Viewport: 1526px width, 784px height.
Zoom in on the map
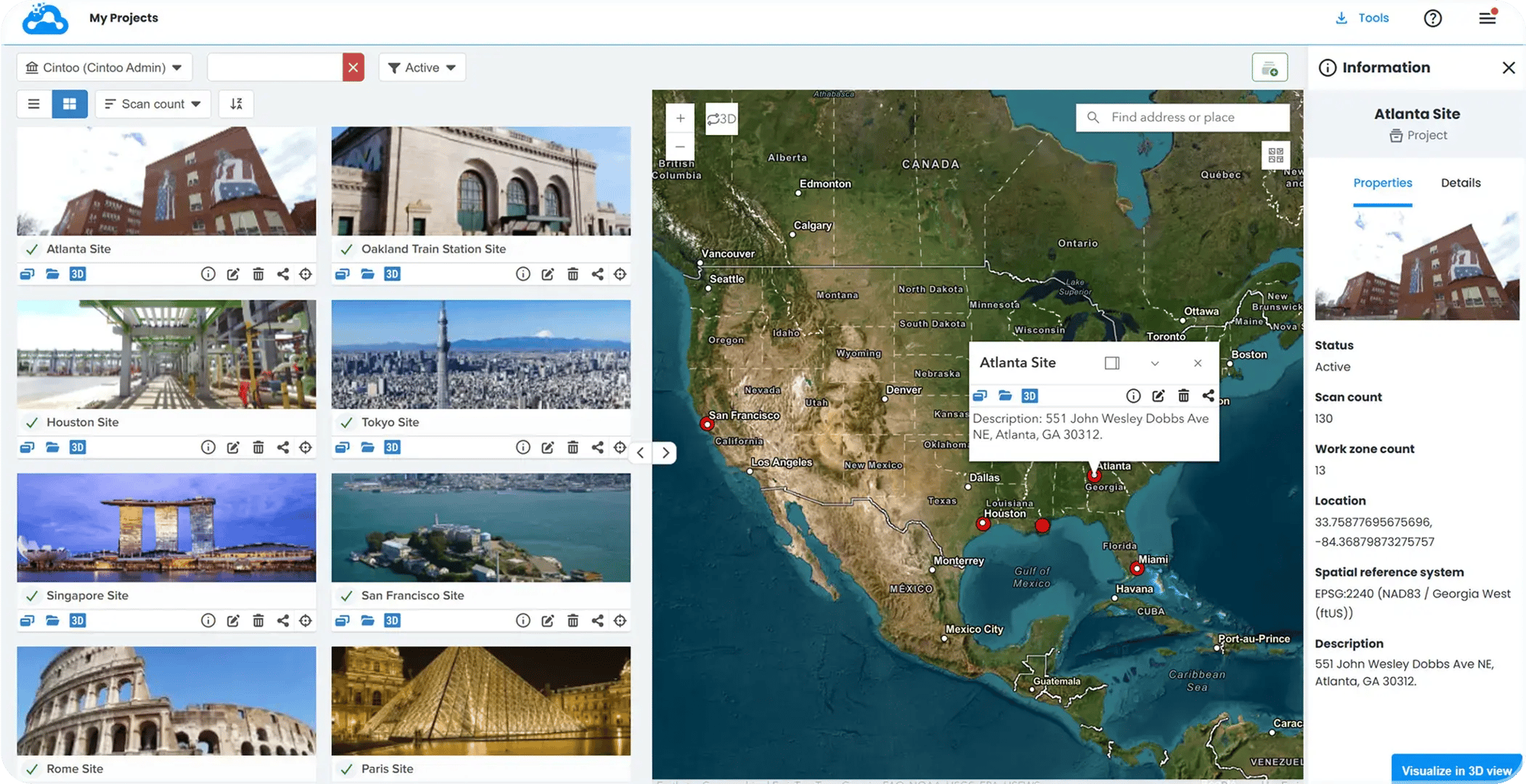680,119
